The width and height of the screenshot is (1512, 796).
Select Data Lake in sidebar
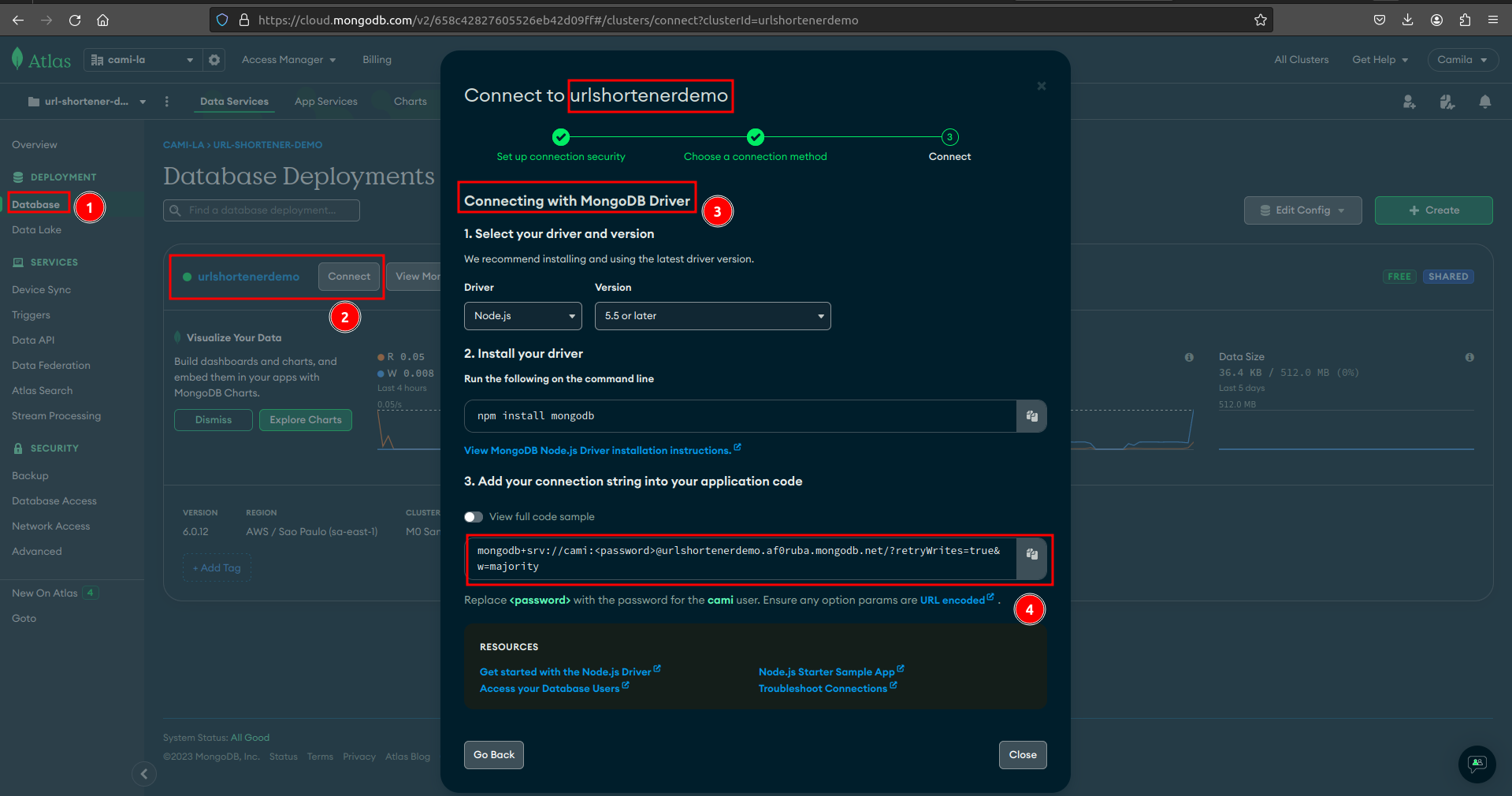(36, 230)
